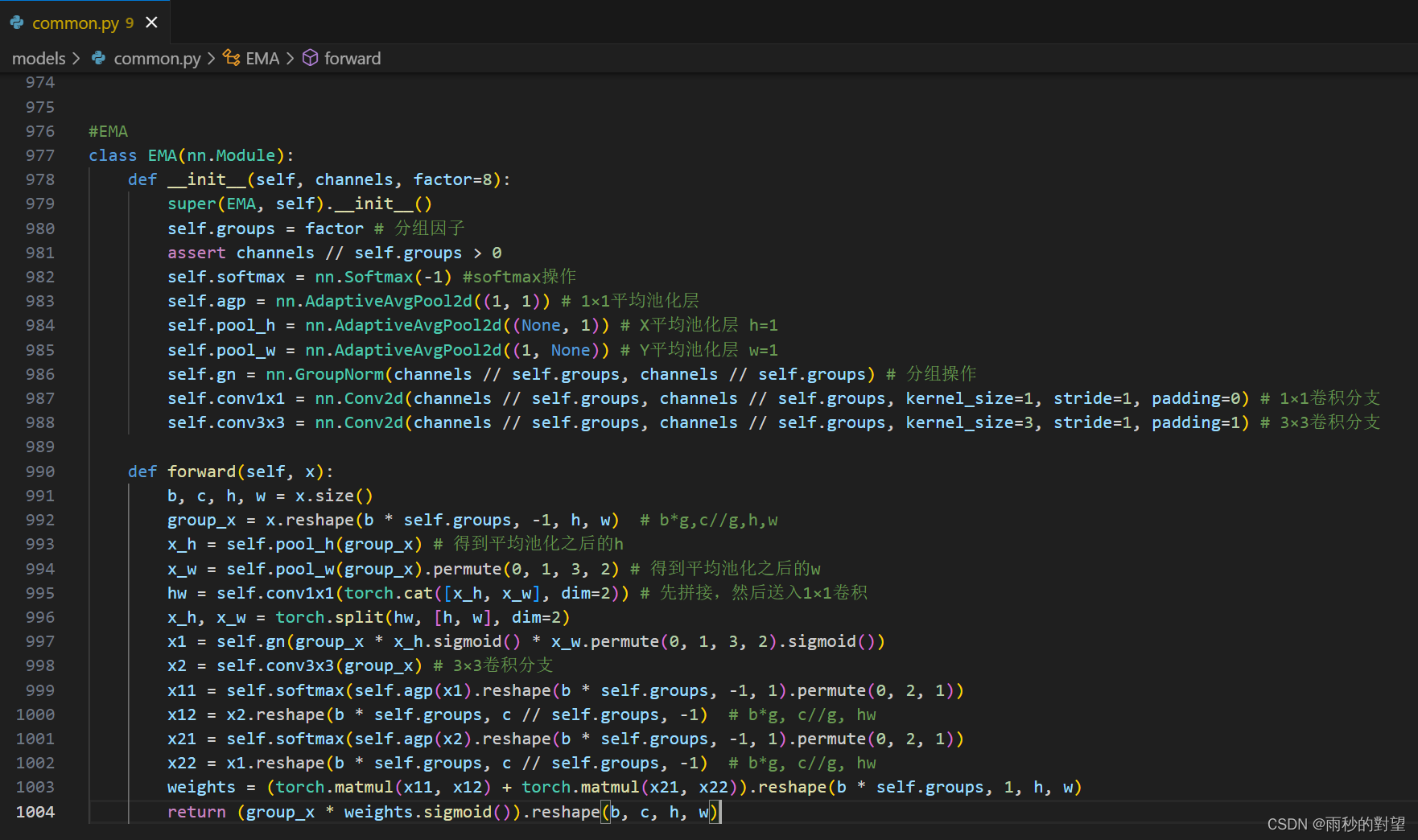
Task: Click 'torch.matmul(x21, x22)' on line 1003
Action: click(x=630, y=787)
